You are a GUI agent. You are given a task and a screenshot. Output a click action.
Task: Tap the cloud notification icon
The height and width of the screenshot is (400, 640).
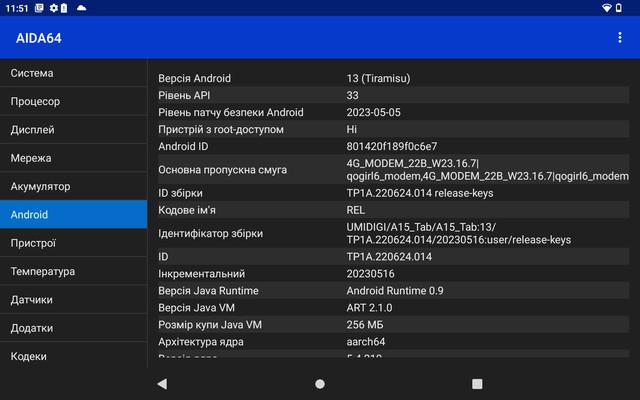coord(82,8)
